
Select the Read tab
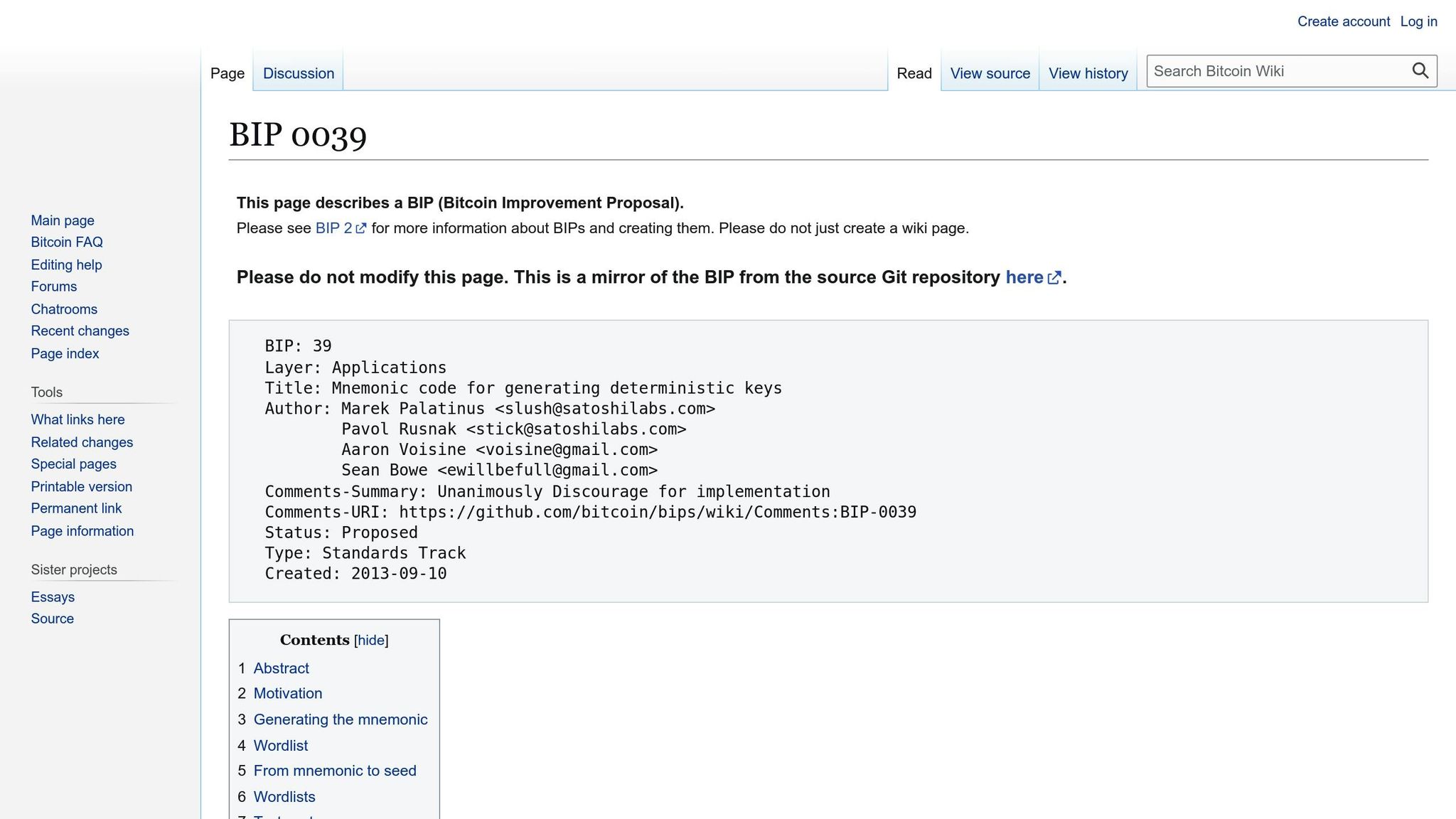coord(914,73)
